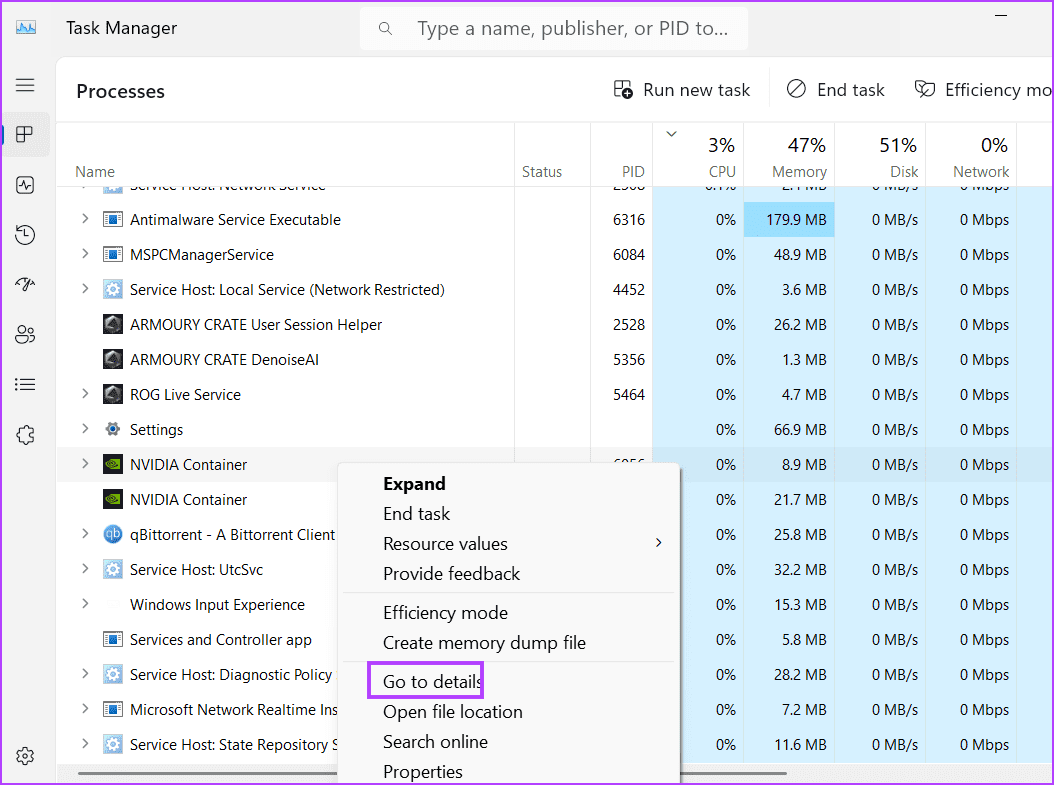Sort by Disk column header
This screenshot has height=785, width=1054.
[x=881, y=155]
